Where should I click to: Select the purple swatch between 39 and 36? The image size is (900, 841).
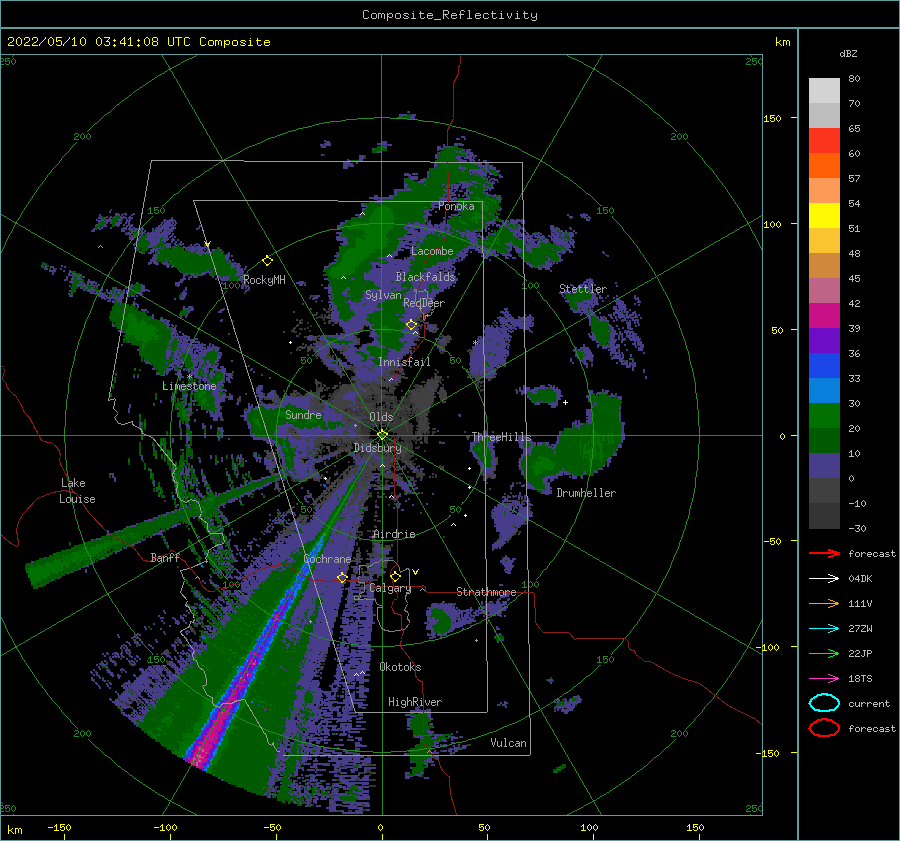824,340
